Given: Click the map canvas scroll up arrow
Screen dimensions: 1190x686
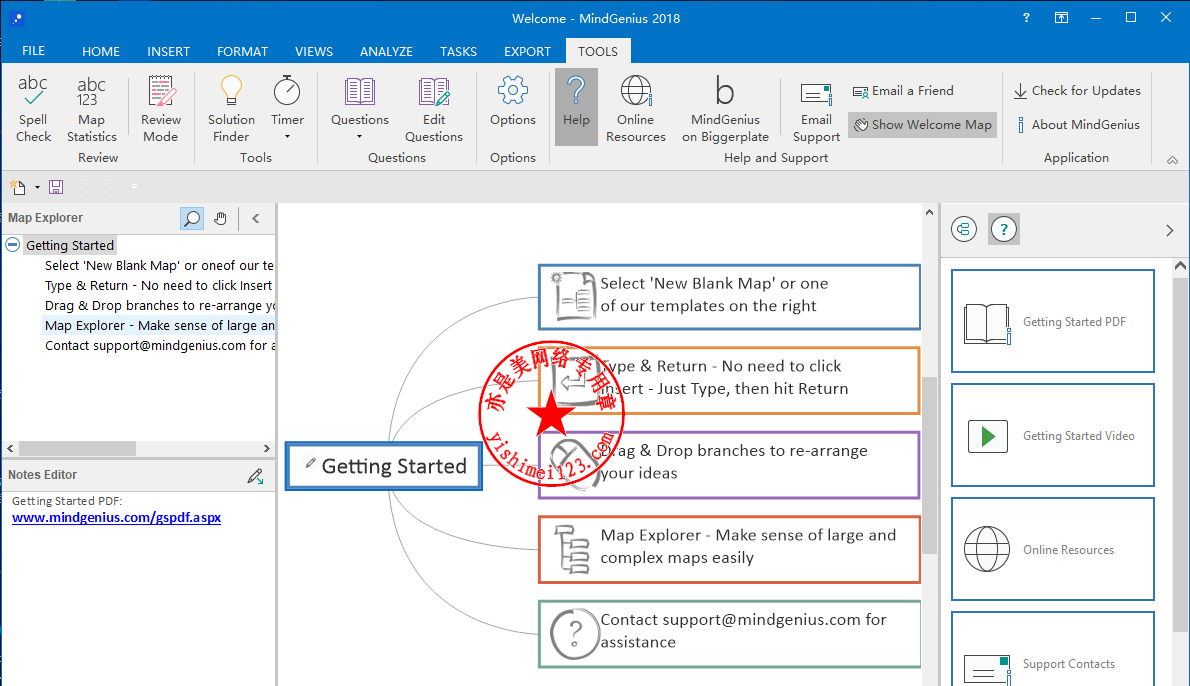Looking at the screenshot, I should pyautogui.click(x=930, y=212).
